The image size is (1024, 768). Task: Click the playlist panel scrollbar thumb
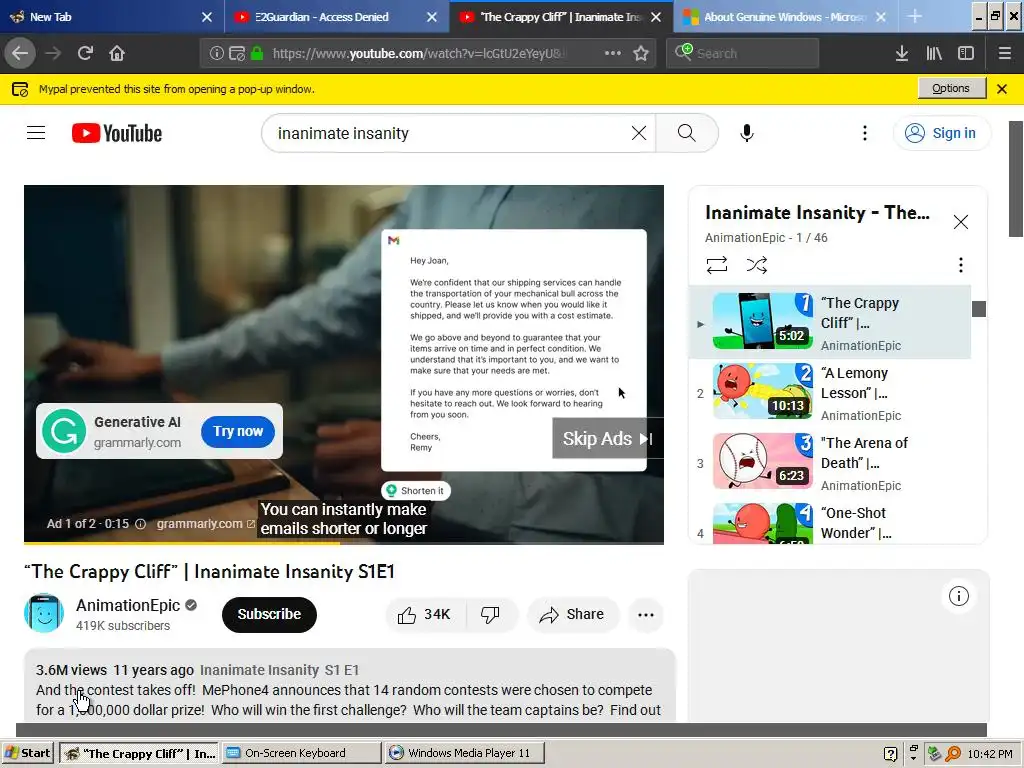click(978, 308)
